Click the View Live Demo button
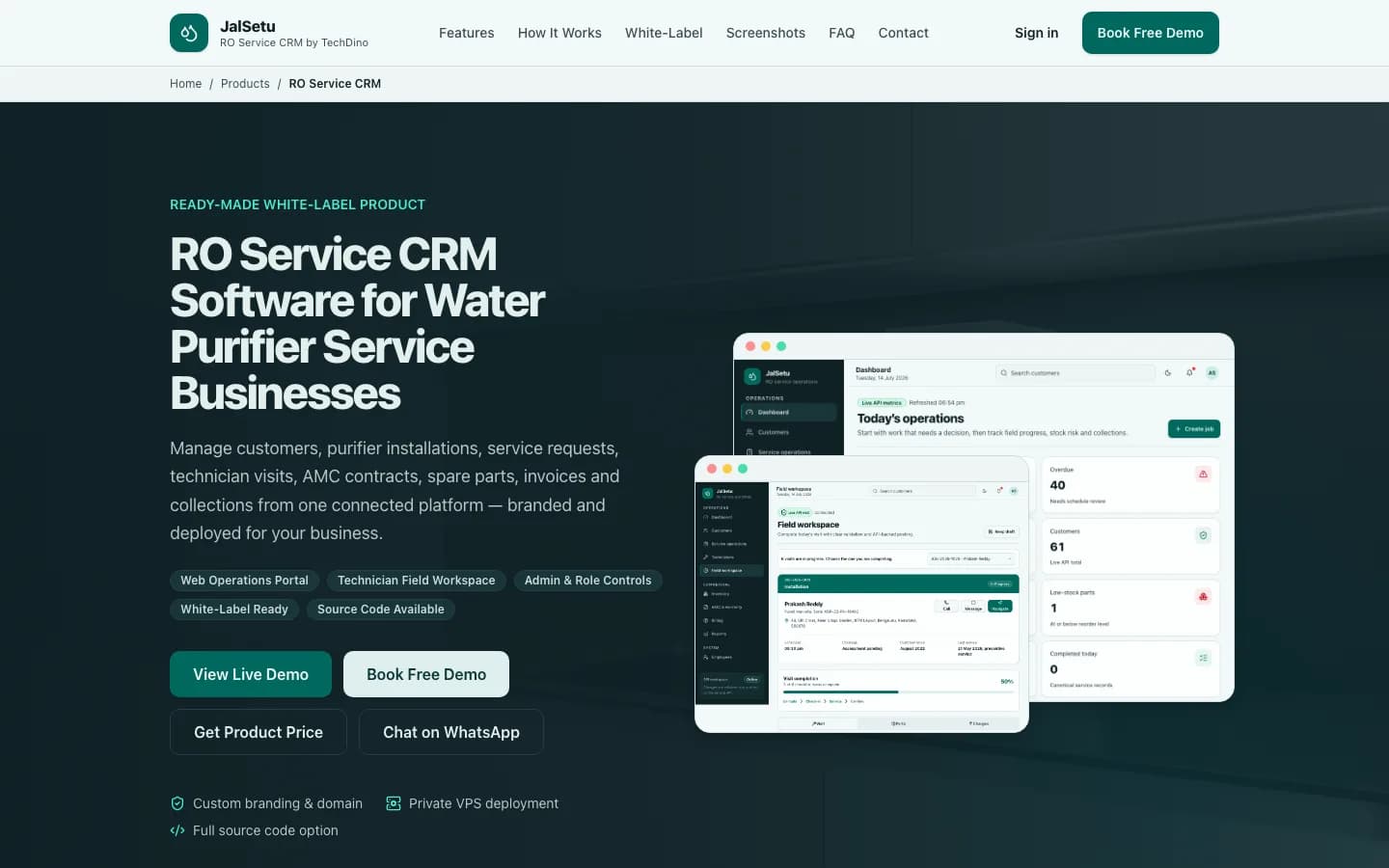This screenshot has width=1389, height=868. (x=251, y=674)
